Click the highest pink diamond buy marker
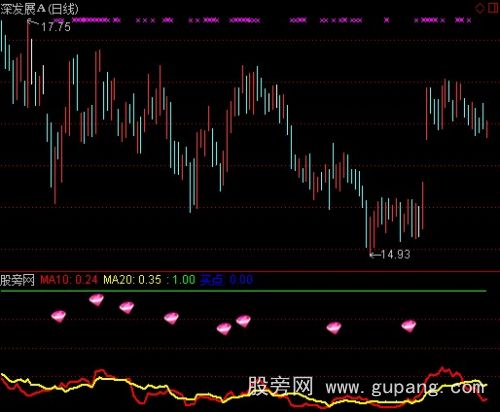The height and width of the screenshot is (412, 500). click(x=96, y=300)
